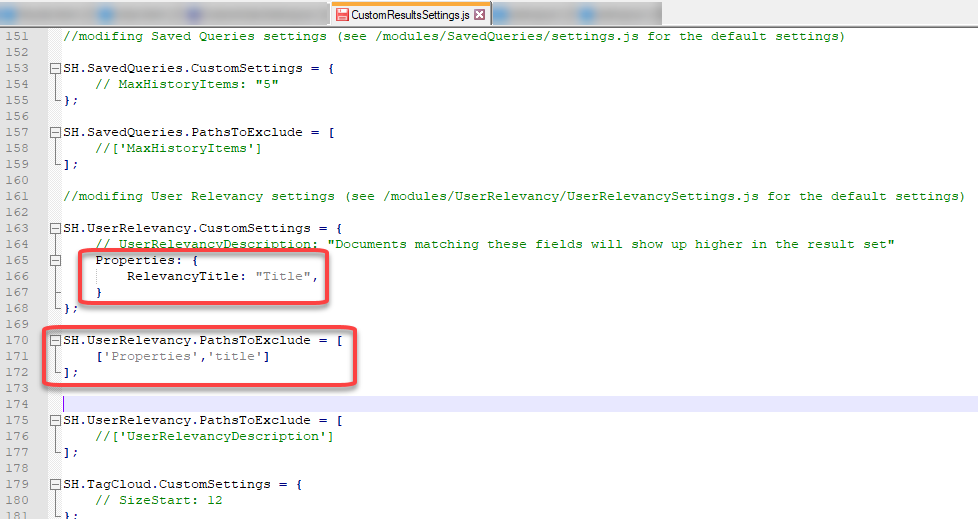Collapse the PathsToExclude block at line 175
This screenshot has height=519, width=978.
coord(56,420)
